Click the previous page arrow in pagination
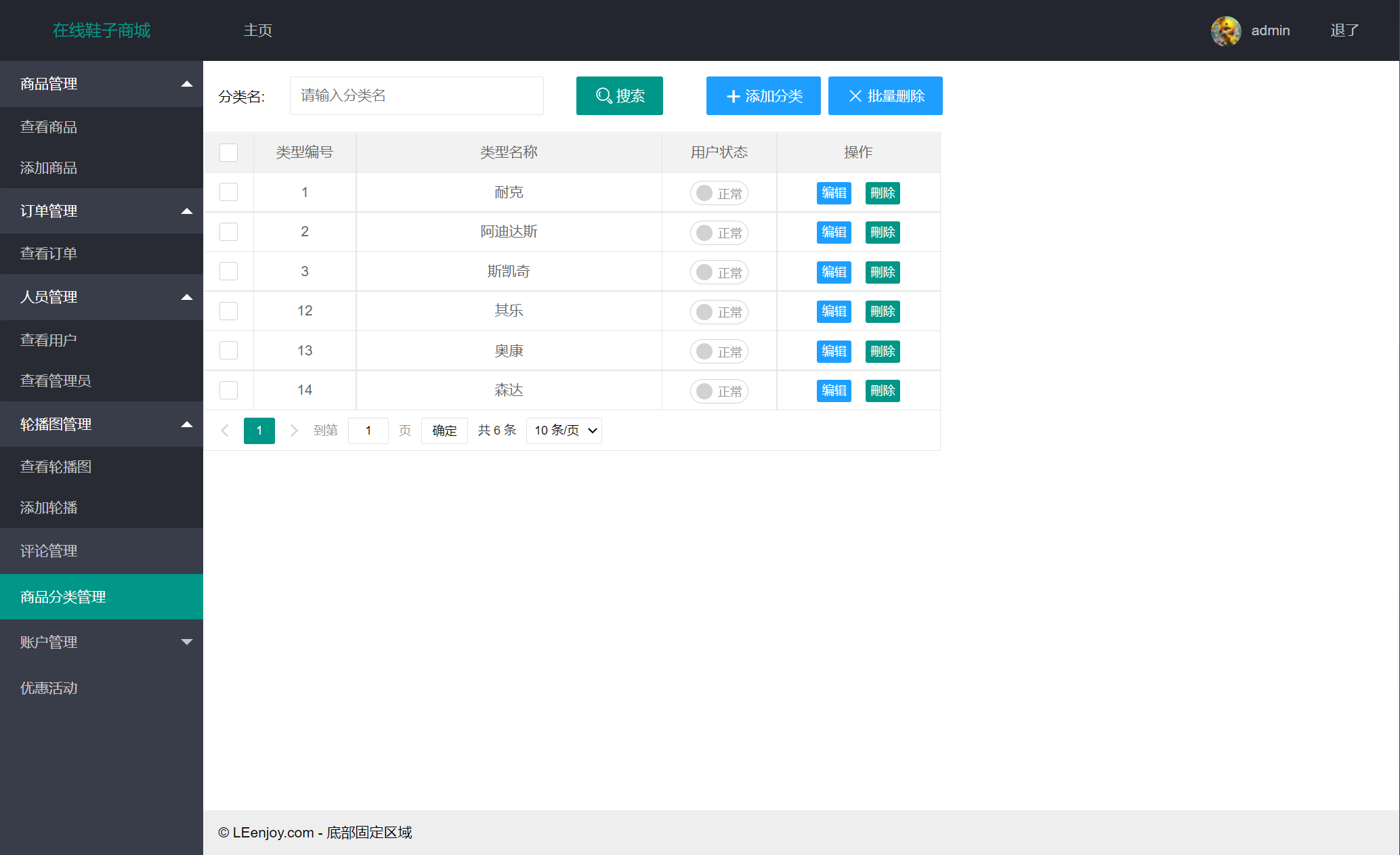Viewport: 1400px width, 855px height. [x=225, y=430]
